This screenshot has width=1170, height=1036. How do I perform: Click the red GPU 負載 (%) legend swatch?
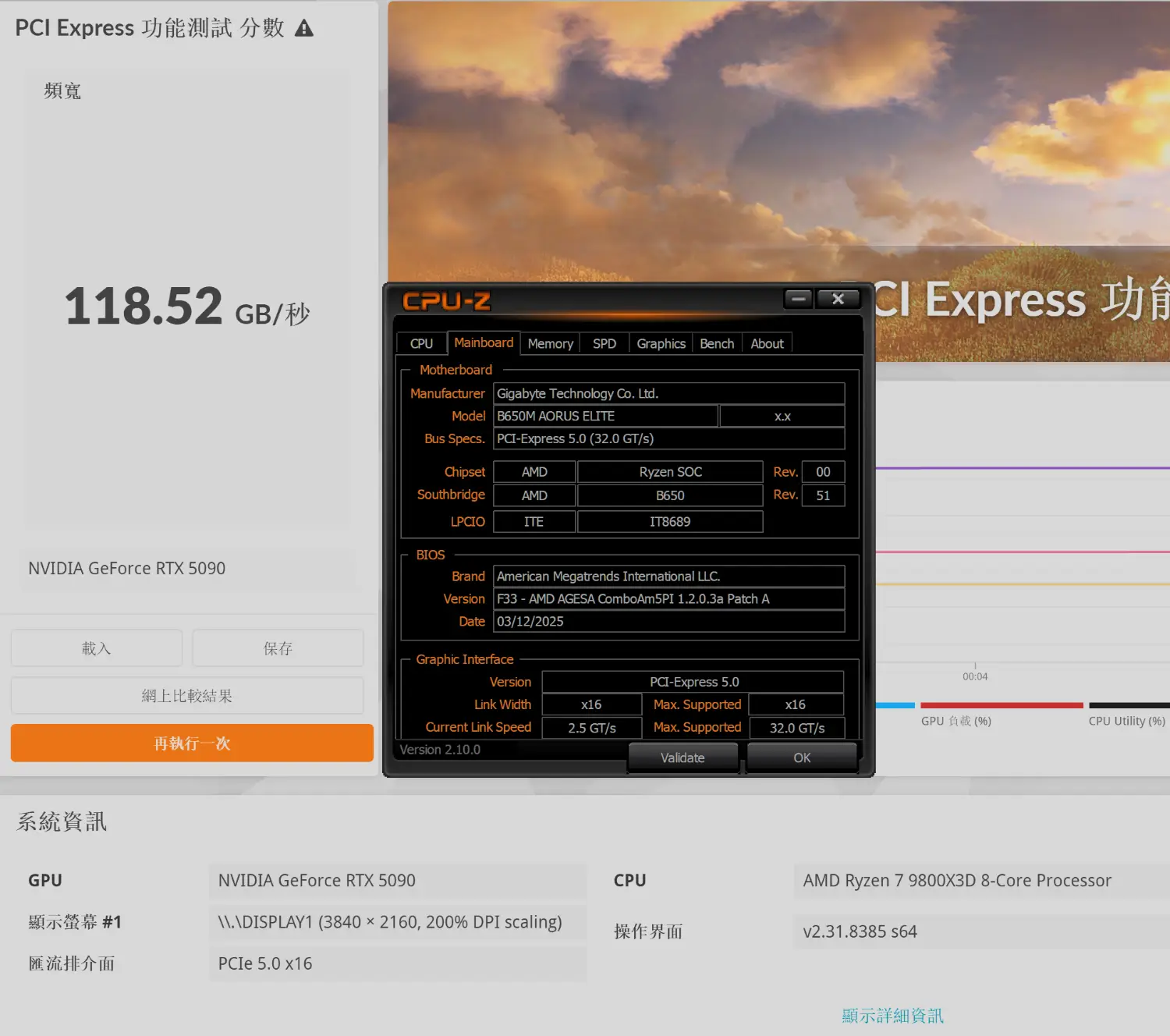tap(1002, 705)
